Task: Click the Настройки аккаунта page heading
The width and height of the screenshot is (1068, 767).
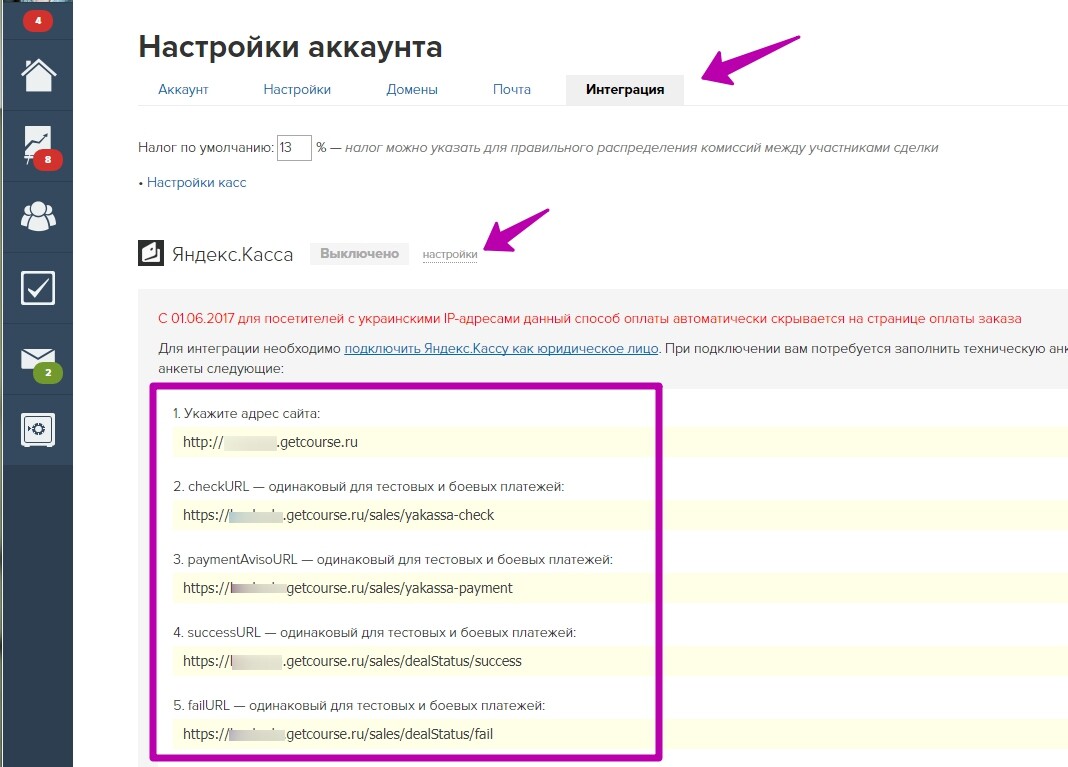Action: pyautogui.click(x=290, y=47)
